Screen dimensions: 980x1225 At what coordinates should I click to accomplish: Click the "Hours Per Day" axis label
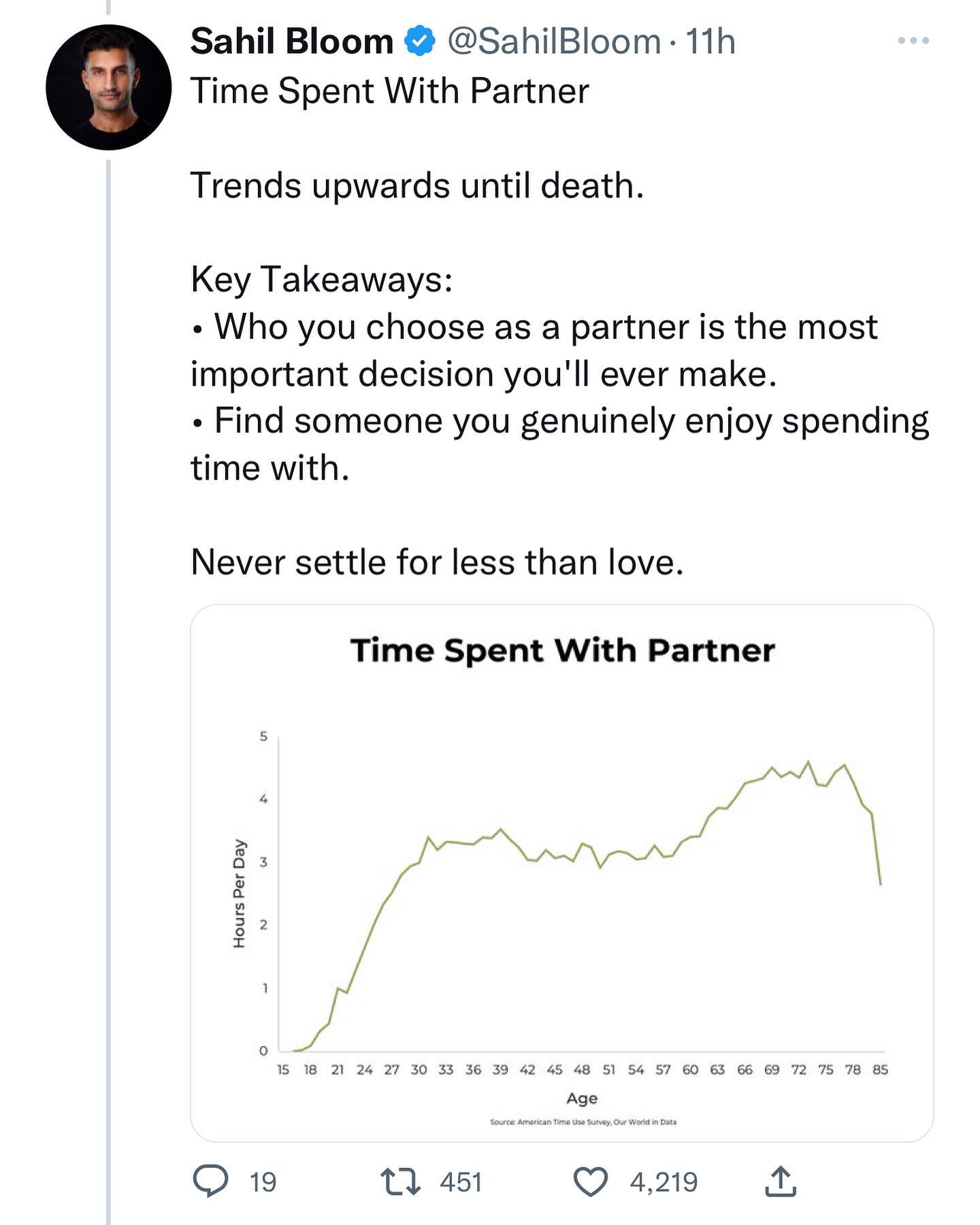tap(239, 893)
